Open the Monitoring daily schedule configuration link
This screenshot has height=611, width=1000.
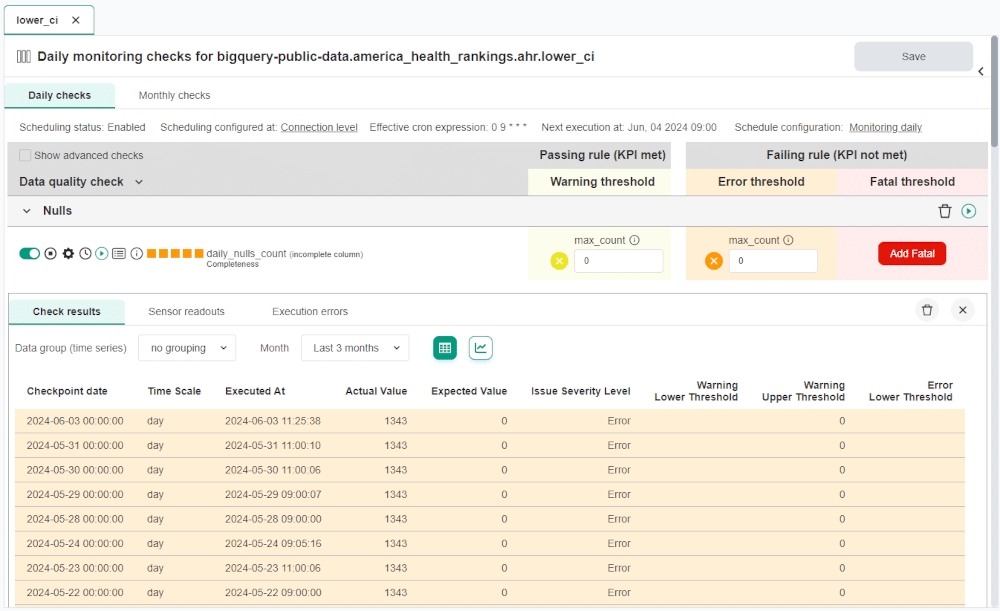885,128
